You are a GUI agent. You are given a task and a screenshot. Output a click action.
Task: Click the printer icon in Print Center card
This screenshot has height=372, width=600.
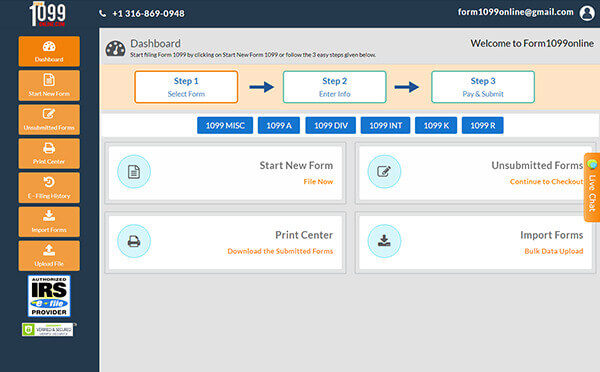(134, 241)
